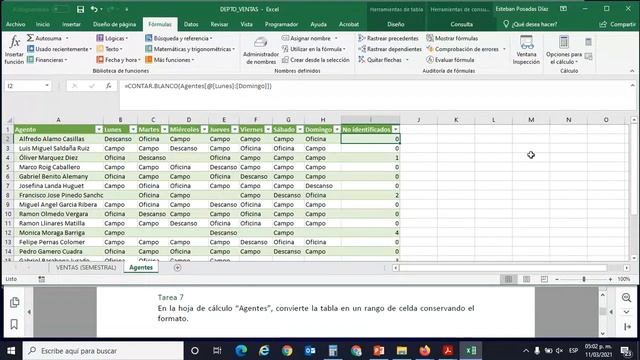Open Opciones para el cálculo

pos(564,50)
